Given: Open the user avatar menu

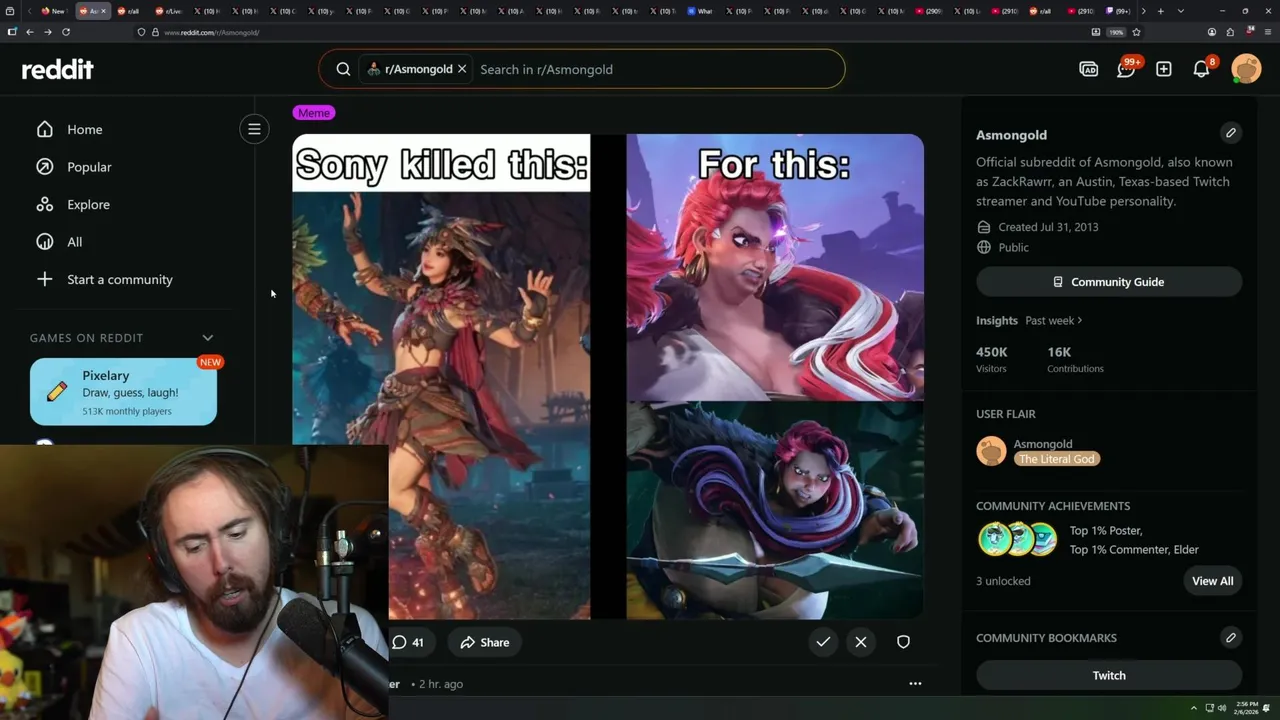Looking at the screenshot, I should pos(1246,69).
